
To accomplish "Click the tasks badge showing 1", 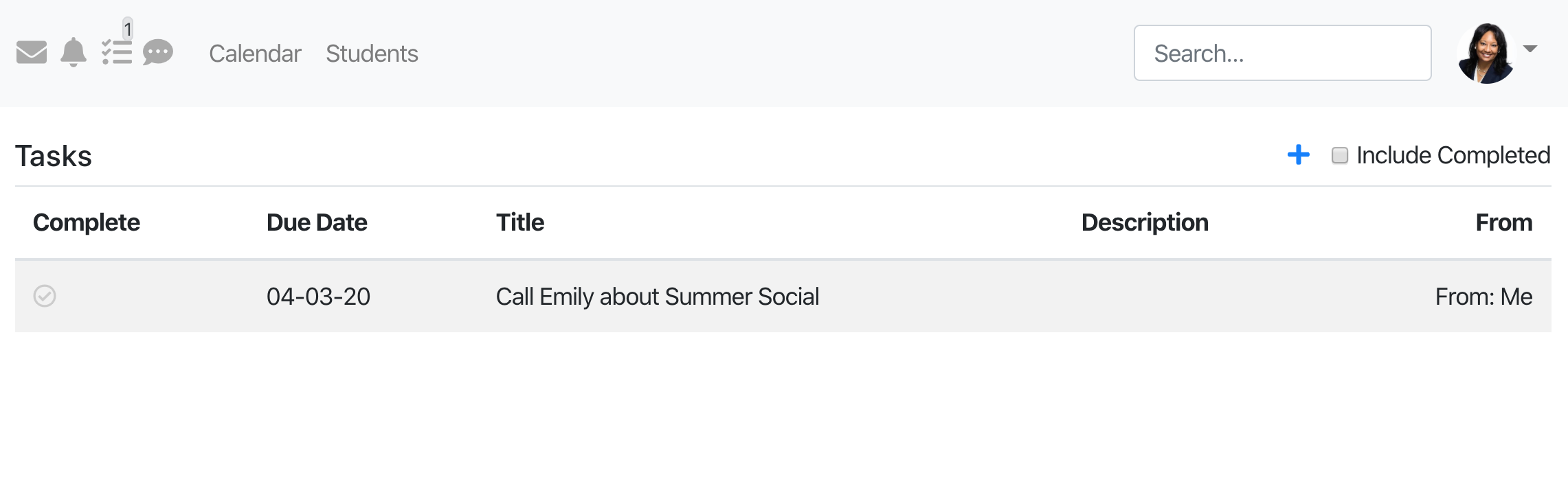I will click(128, 30).
